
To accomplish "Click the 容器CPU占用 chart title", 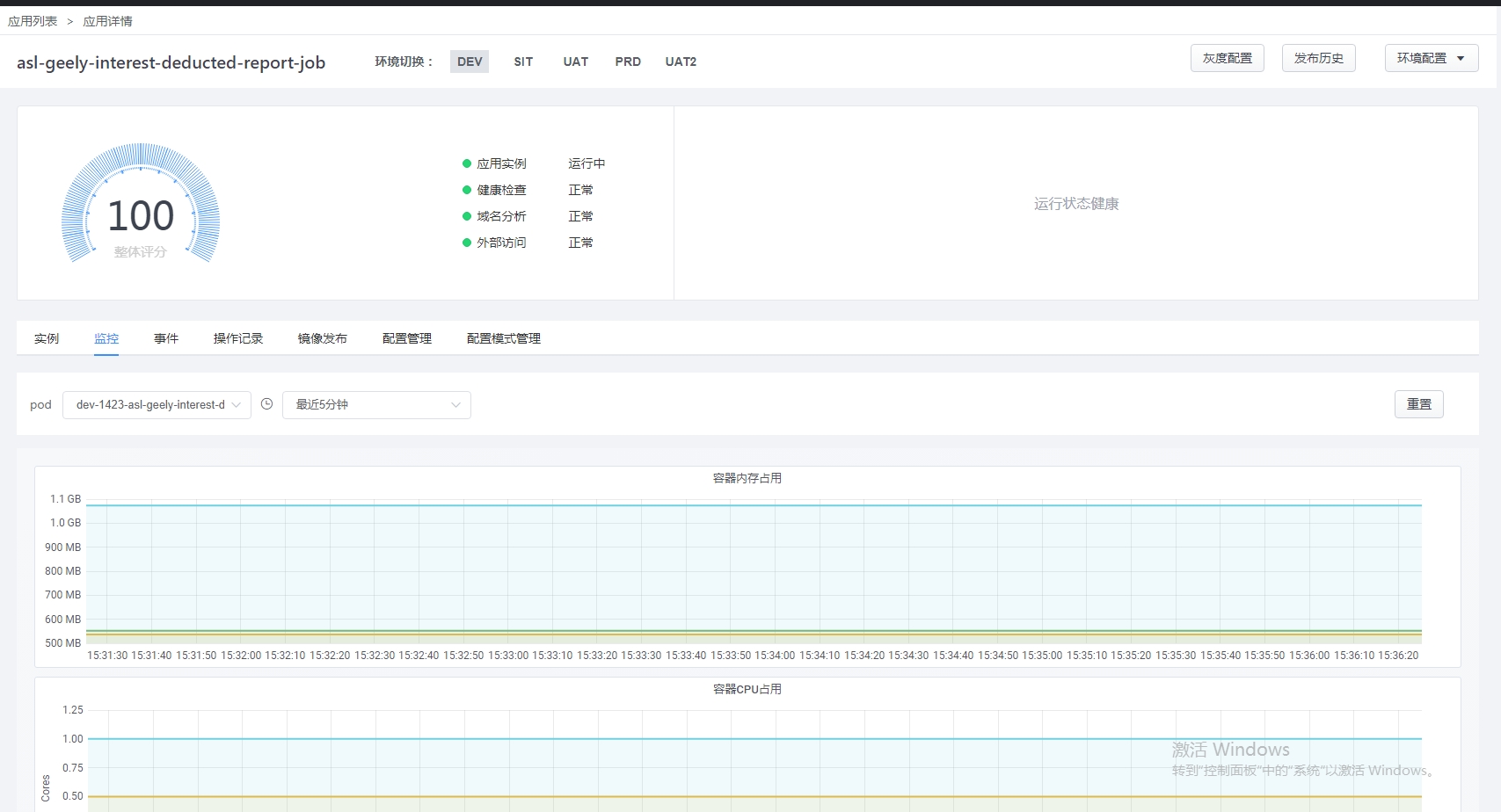I will click(747, 689).
